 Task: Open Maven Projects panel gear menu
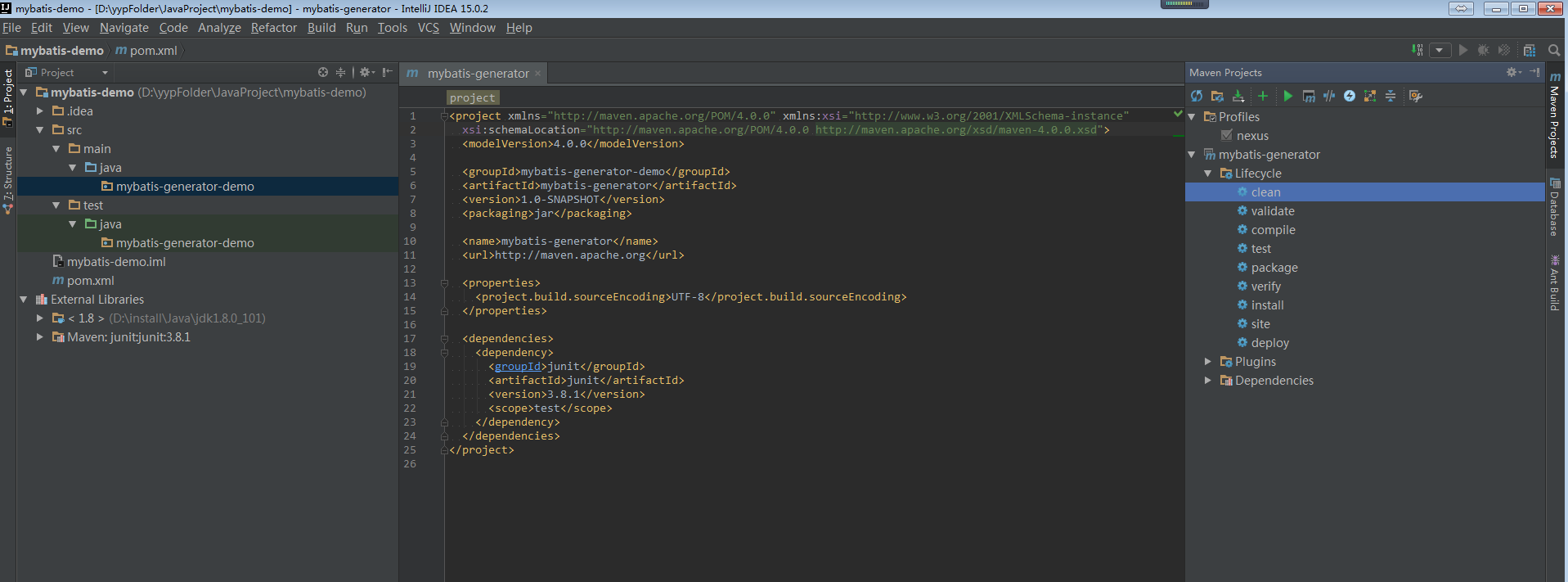click(1514, 73)
